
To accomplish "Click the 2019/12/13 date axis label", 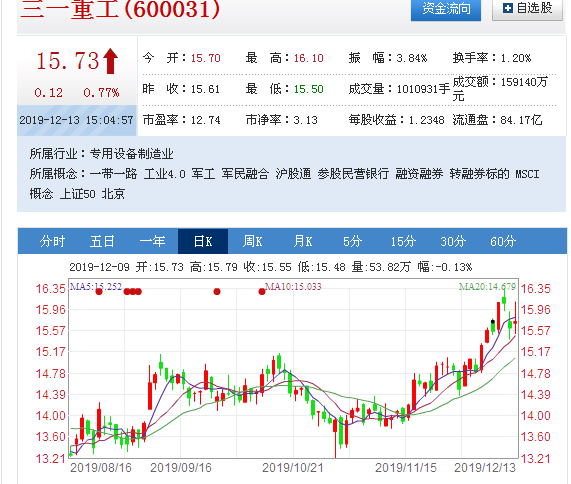I will tap(485, 468).
